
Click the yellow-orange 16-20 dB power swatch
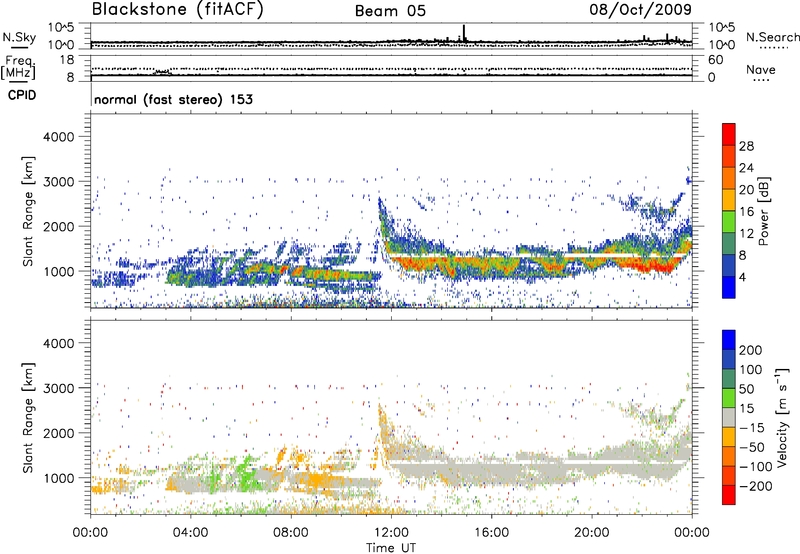[x=729, y=200]
